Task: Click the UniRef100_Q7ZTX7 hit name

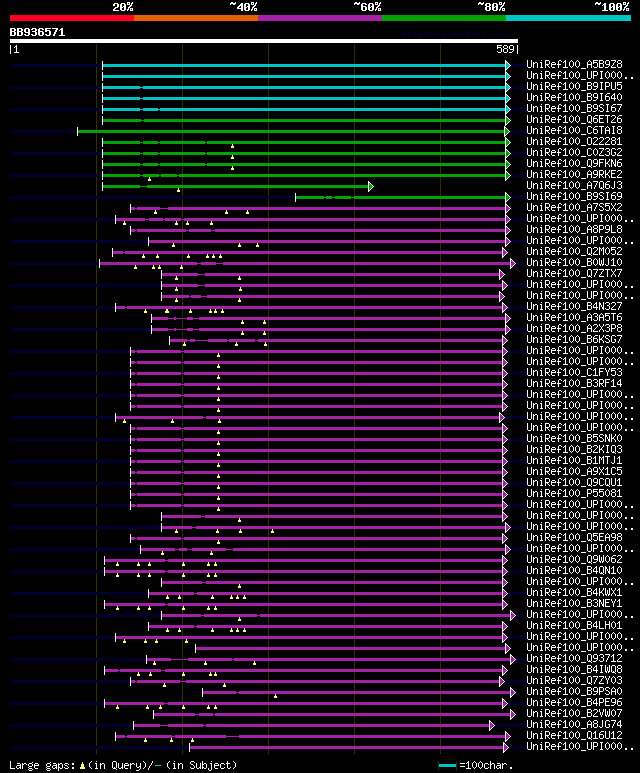Action: click(574, 273)
